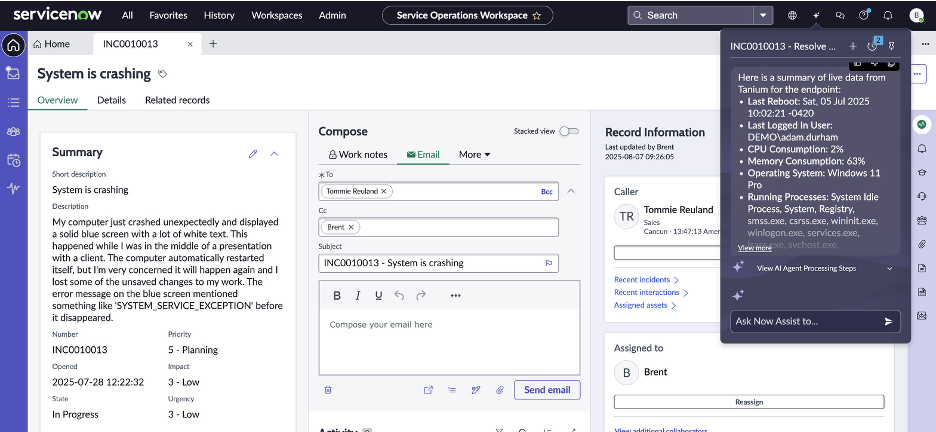Toggle italic formatting in email editor
The width and height of the screenshot is (936, 432).
pyautogui.click(x=357, y=295)
